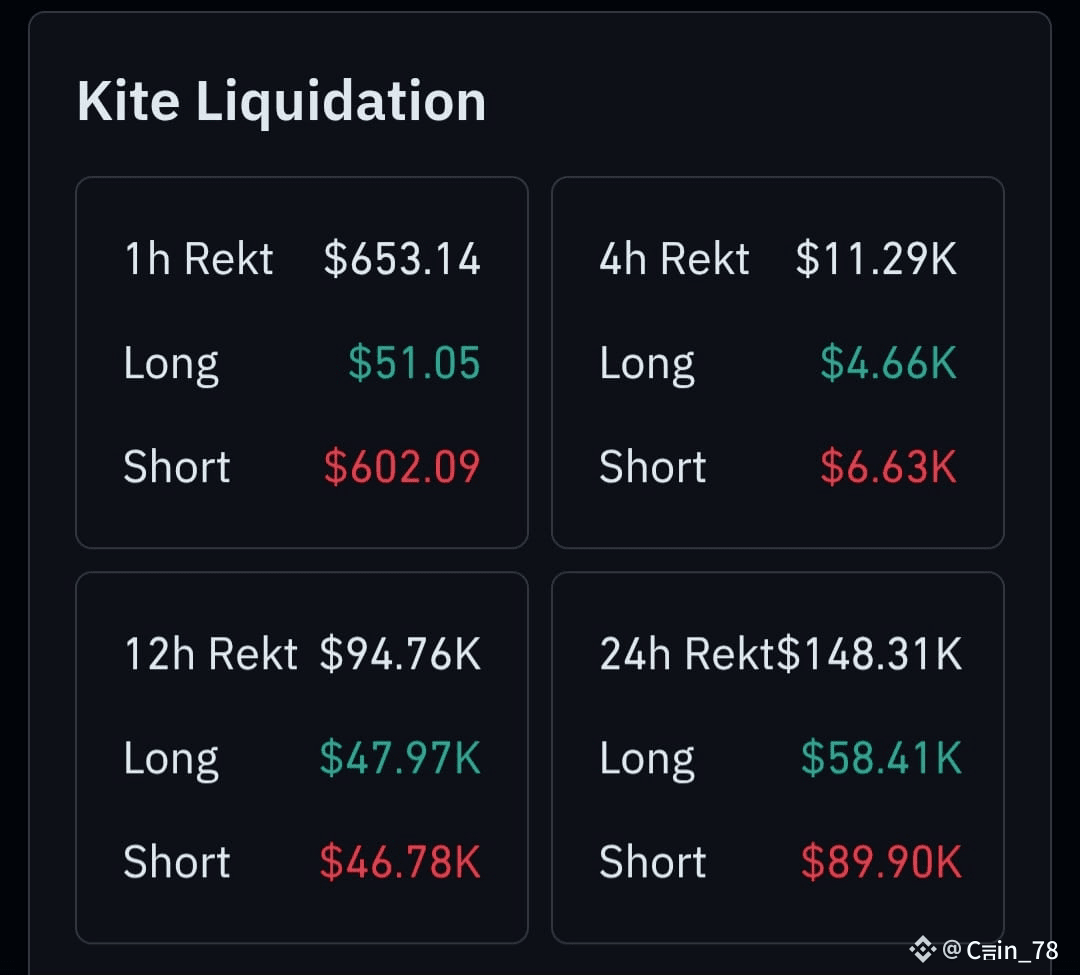Select the 1h Rekt label
The image size is (1080, 975).
[x=198, y=259]
